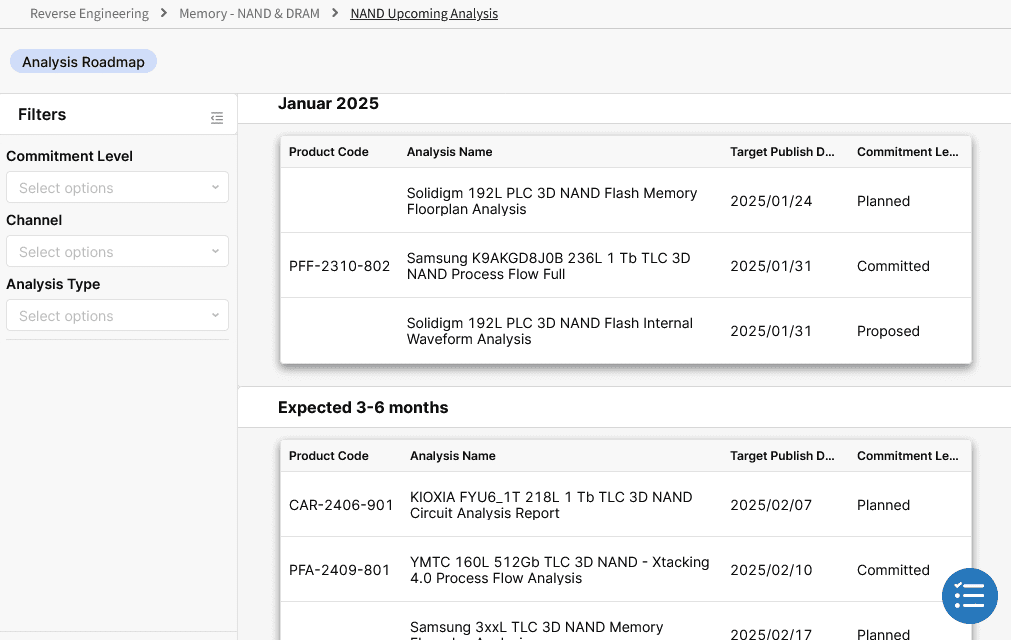1011x640 pixels.
Task: Select Samsung K9AKGD8J0B 236L Process Flow row
Action: click(548, 266)
